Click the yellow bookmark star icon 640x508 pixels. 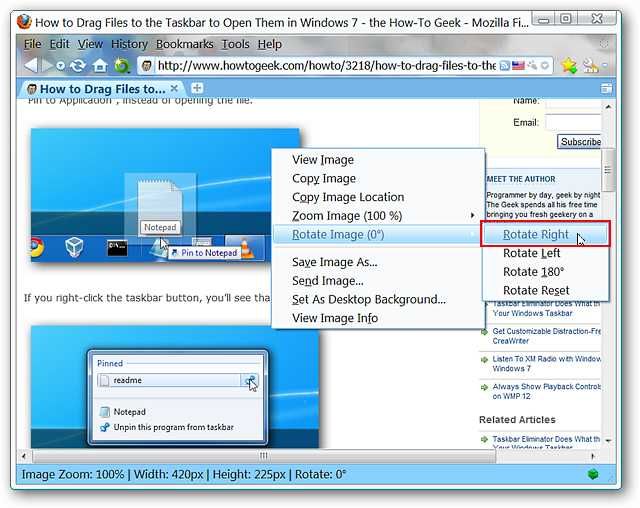click(x=569, y=65)
